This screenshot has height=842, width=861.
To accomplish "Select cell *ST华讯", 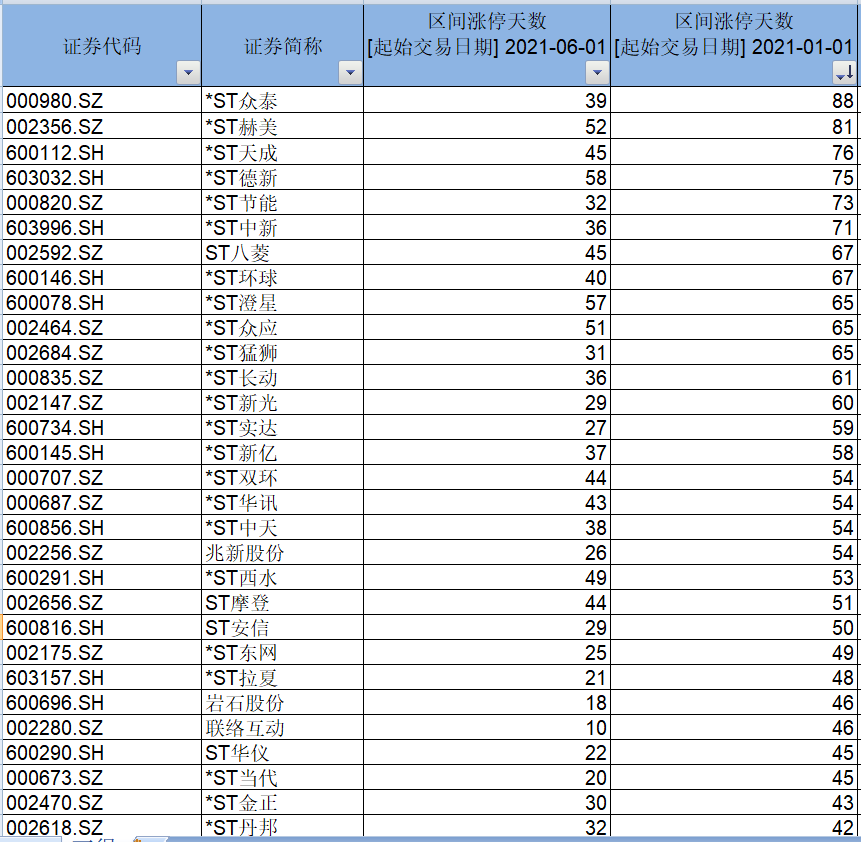I will click(283, 502).
